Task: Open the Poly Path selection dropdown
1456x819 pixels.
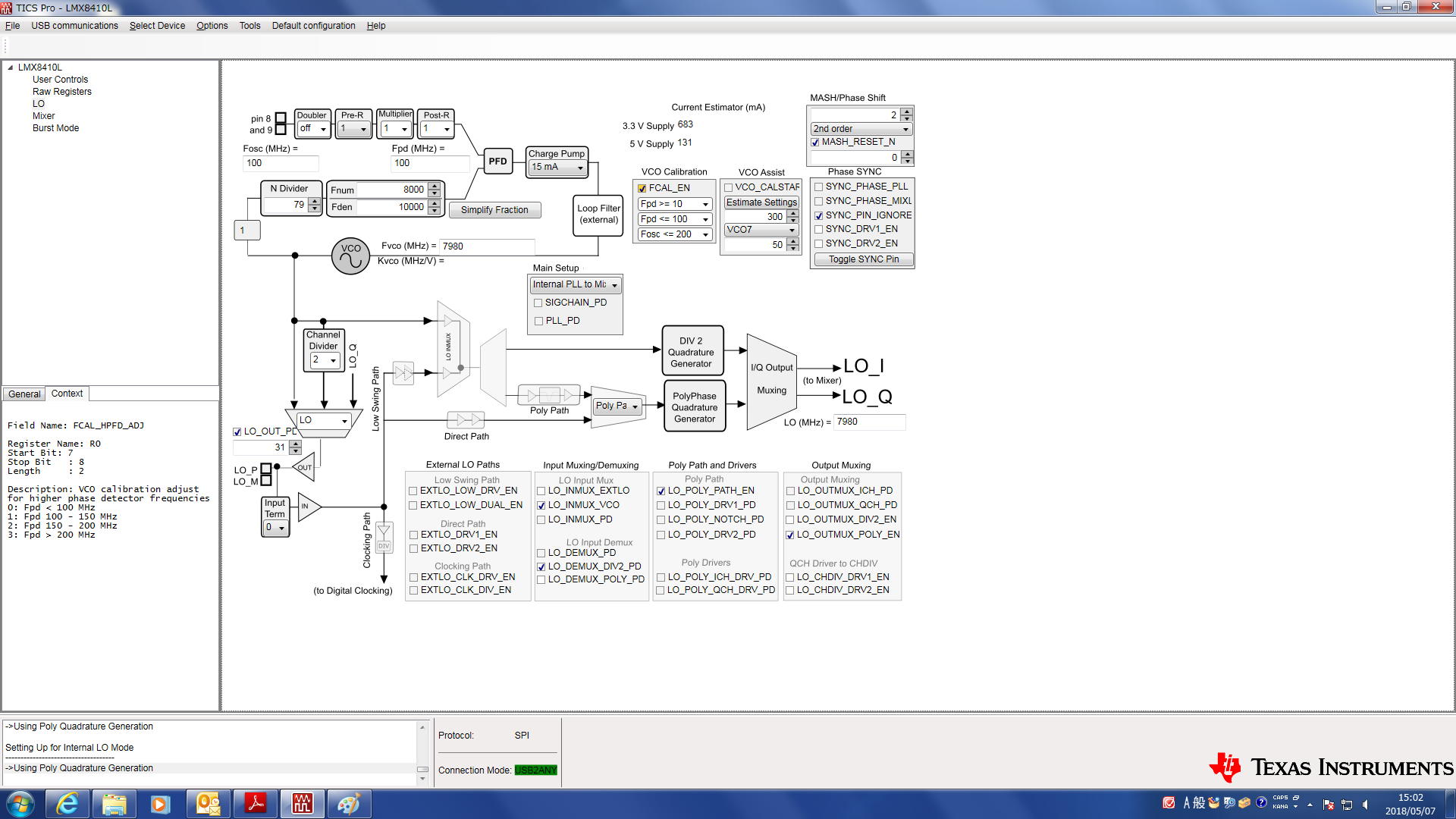Action: pyautogui.click(x=617, y=406)
